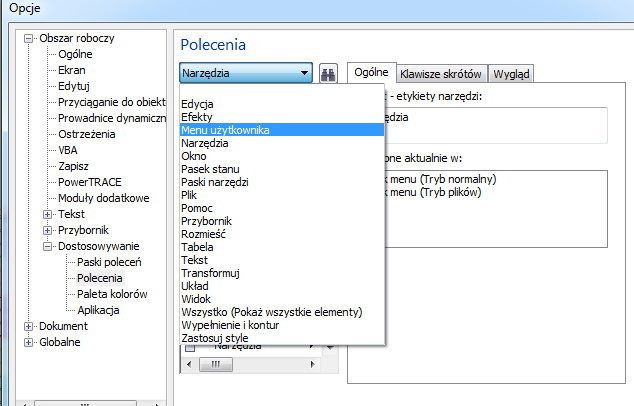Expand the Globalne tree node
This screenshot has width=634, height=406.
(29, 342)
